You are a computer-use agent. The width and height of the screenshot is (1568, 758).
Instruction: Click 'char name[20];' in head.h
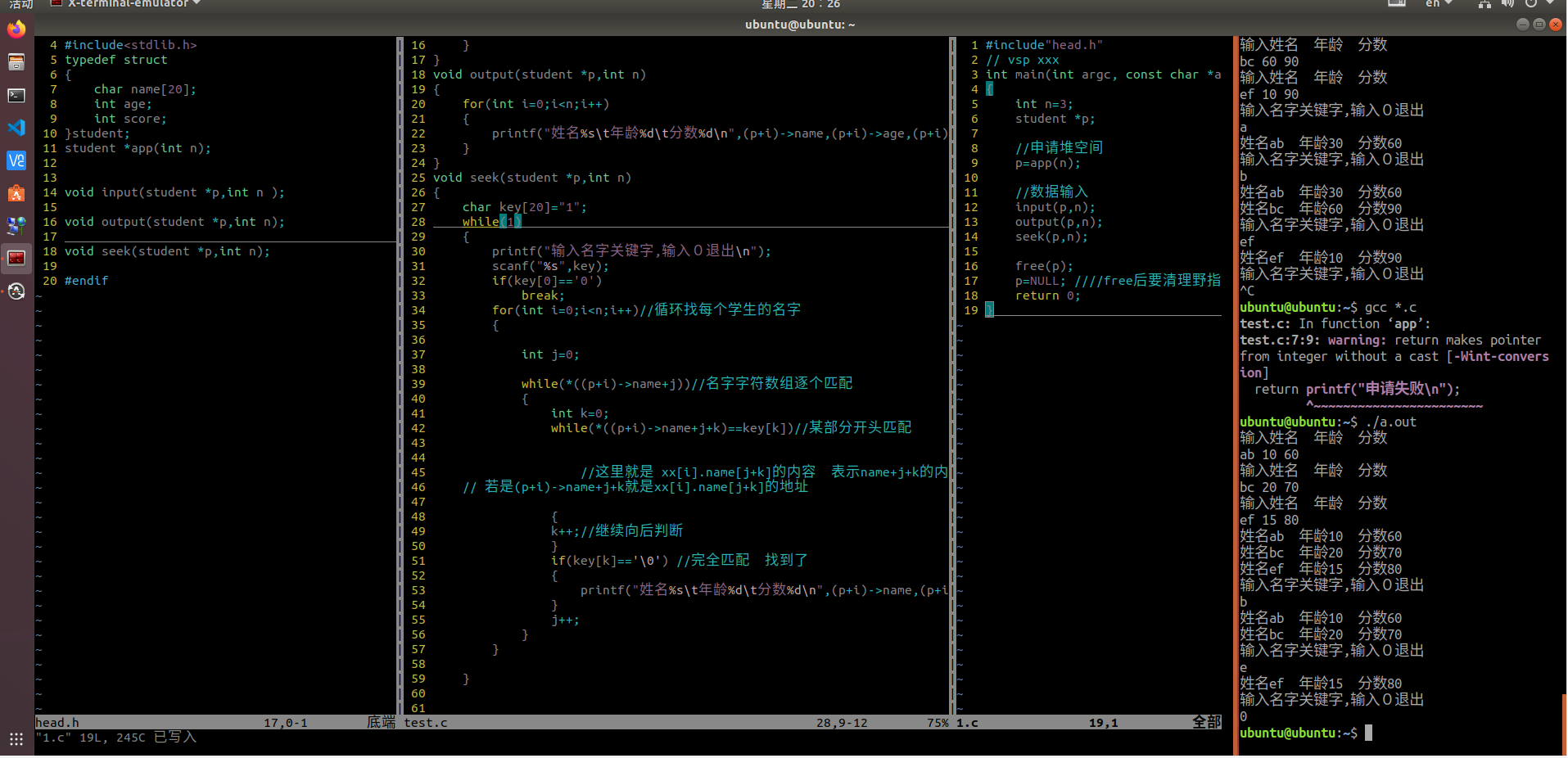[x=145, y=89]
